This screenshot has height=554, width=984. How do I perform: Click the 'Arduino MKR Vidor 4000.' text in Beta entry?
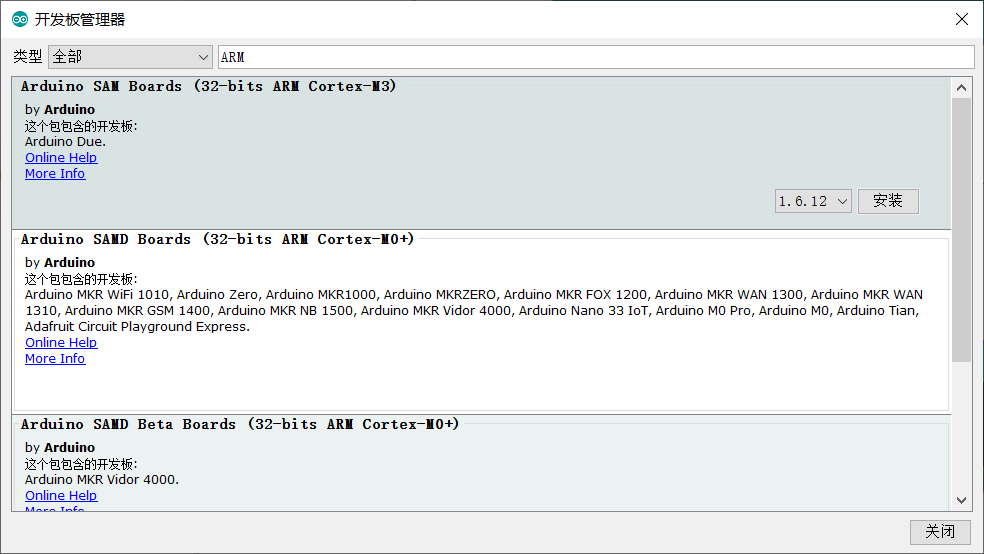click(102, 480)
